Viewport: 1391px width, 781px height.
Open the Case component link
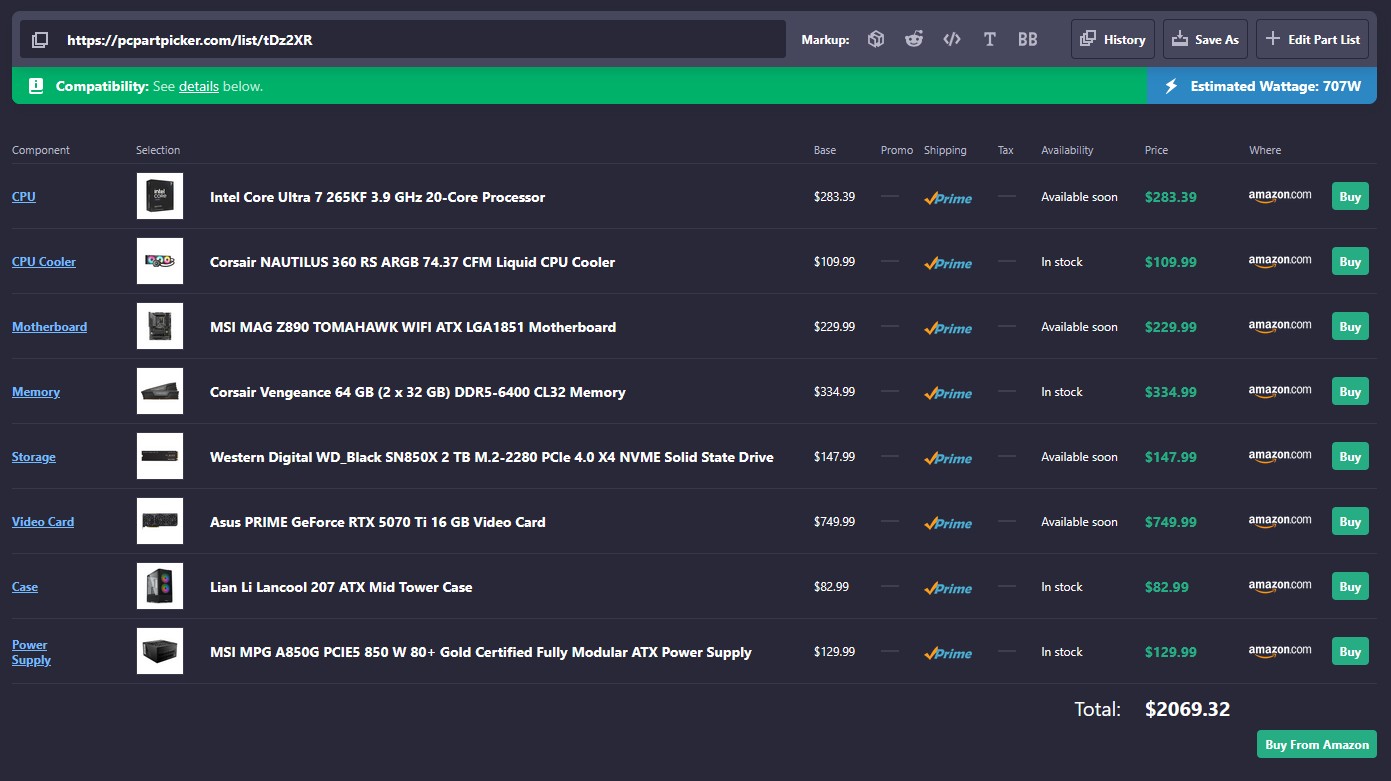[x=25, y=587]
